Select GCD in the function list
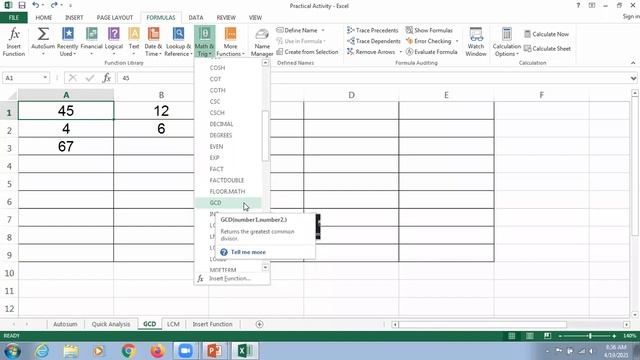The width and height of the screenshot is (640, 360). [x=228, y=202]
